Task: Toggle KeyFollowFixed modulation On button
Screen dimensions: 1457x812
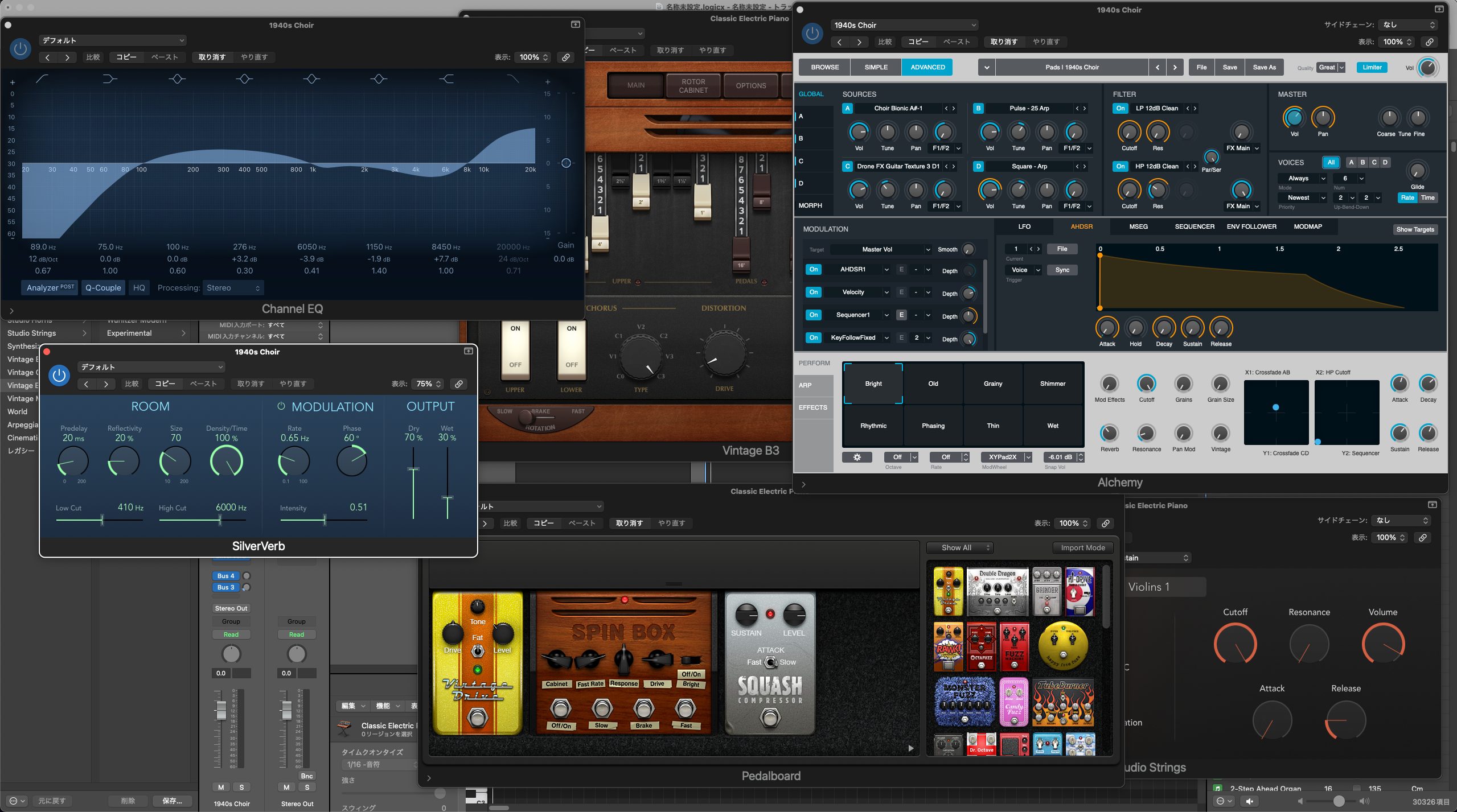Action: point(814,338)
